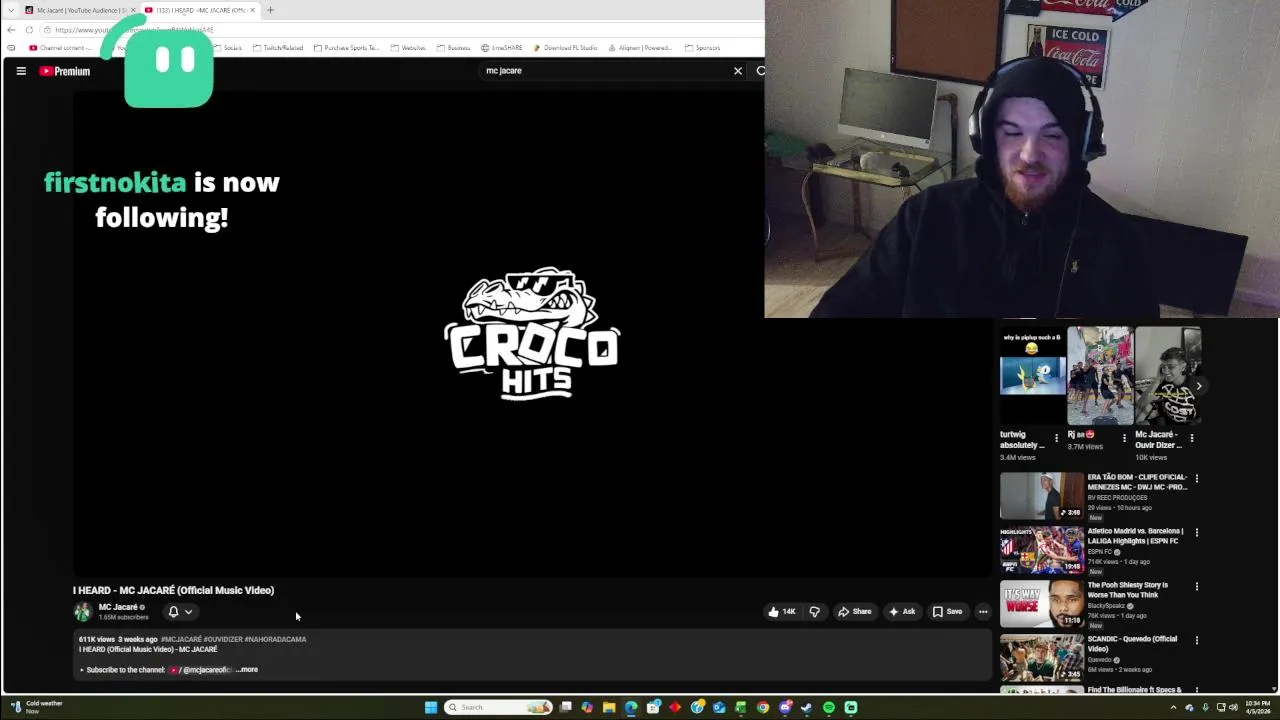The width and height of the screenshot is (1280, 720).
Task: Open the @mcjacareoficial channel link in description
Action: click(x=201, y=670)
